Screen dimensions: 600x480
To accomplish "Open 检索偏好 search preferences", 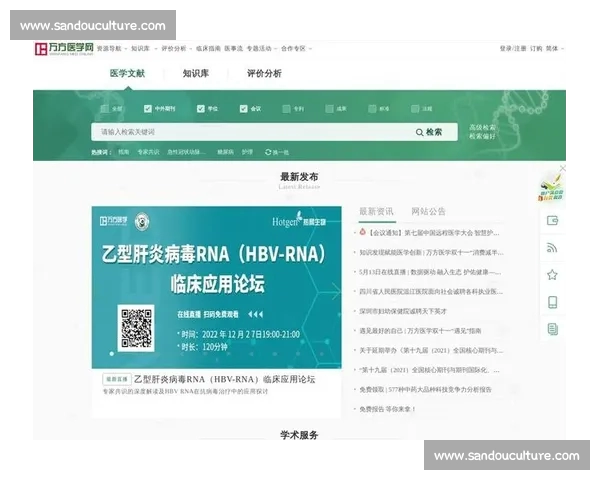I will (x=483, y=136).
